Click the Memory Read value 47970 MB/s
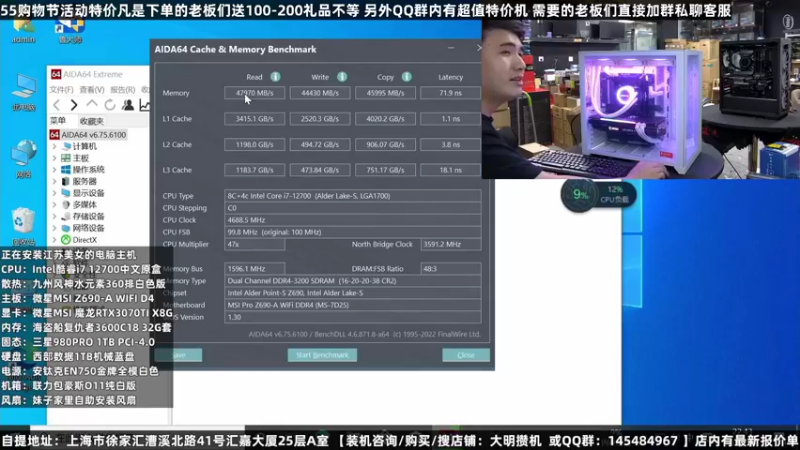Image resolution: width=800 pixels, height=450 pixels. 255,93
